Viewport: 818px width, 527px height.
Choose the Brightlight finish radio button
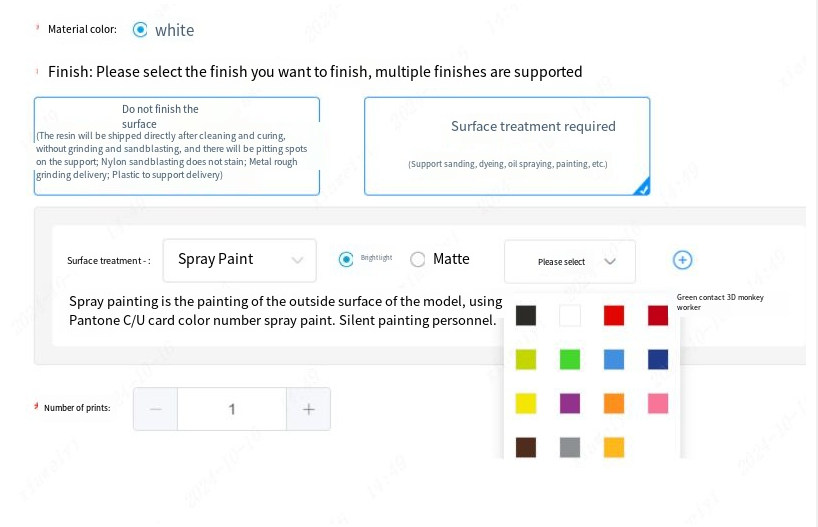point(346,259)
